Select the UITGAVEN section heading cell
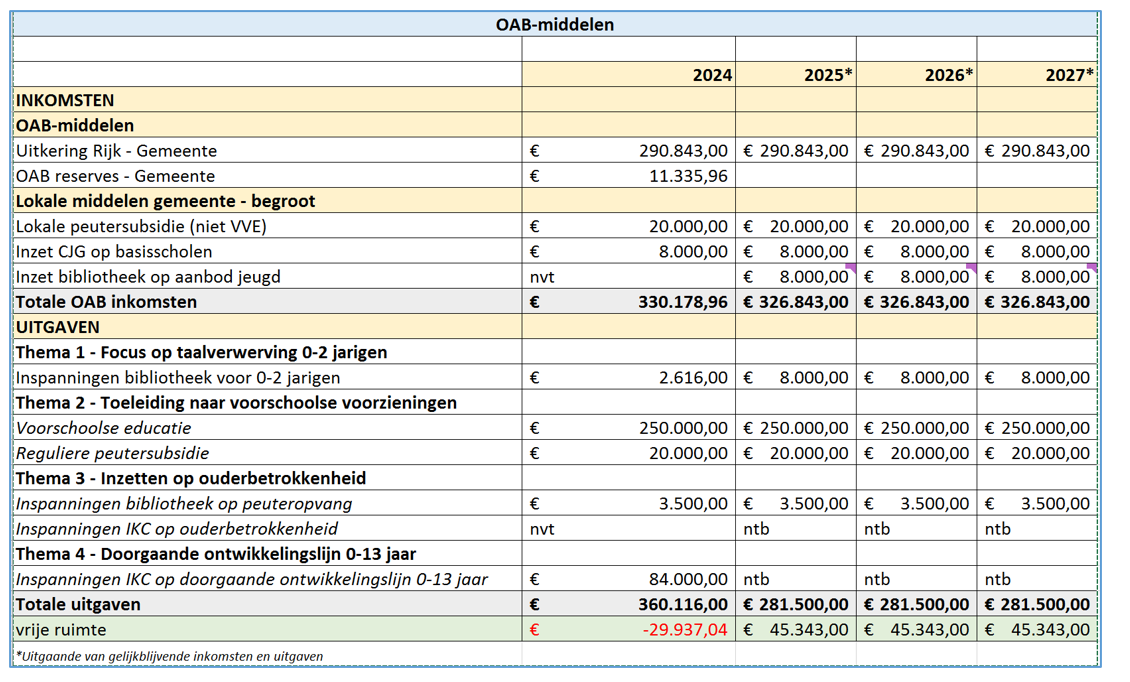Viewport: 1130px width, 682px height. pyautogui.click(x=266, y=327)
